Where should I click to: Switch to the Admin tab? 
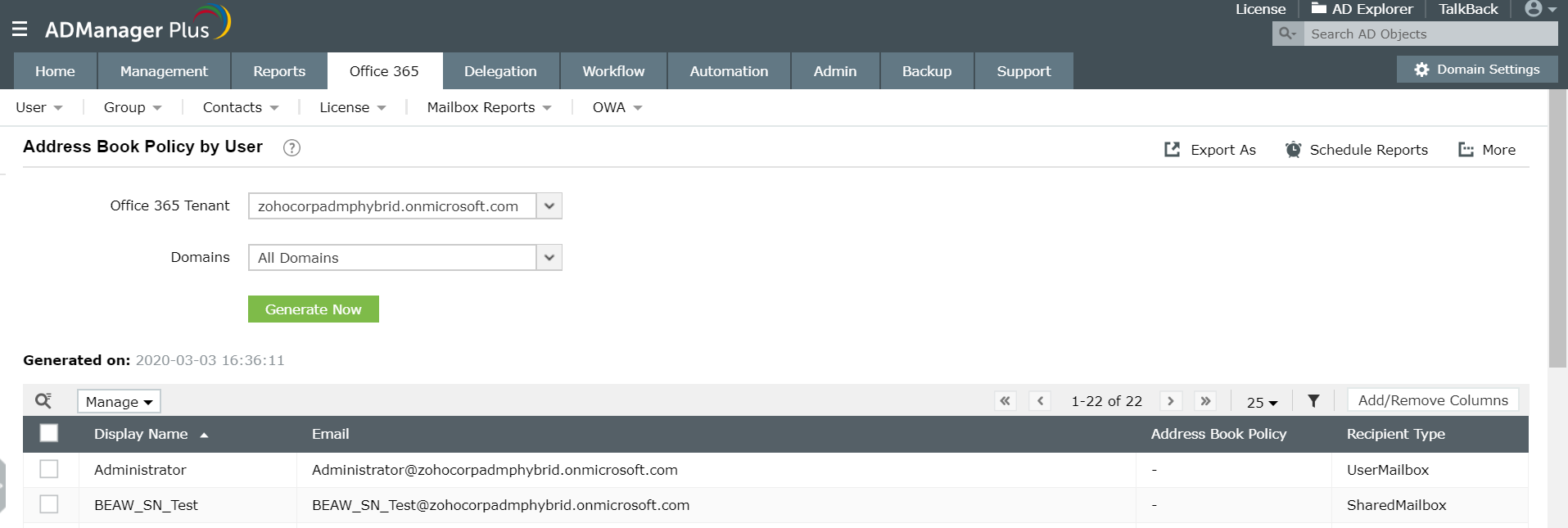click(836, 71)
